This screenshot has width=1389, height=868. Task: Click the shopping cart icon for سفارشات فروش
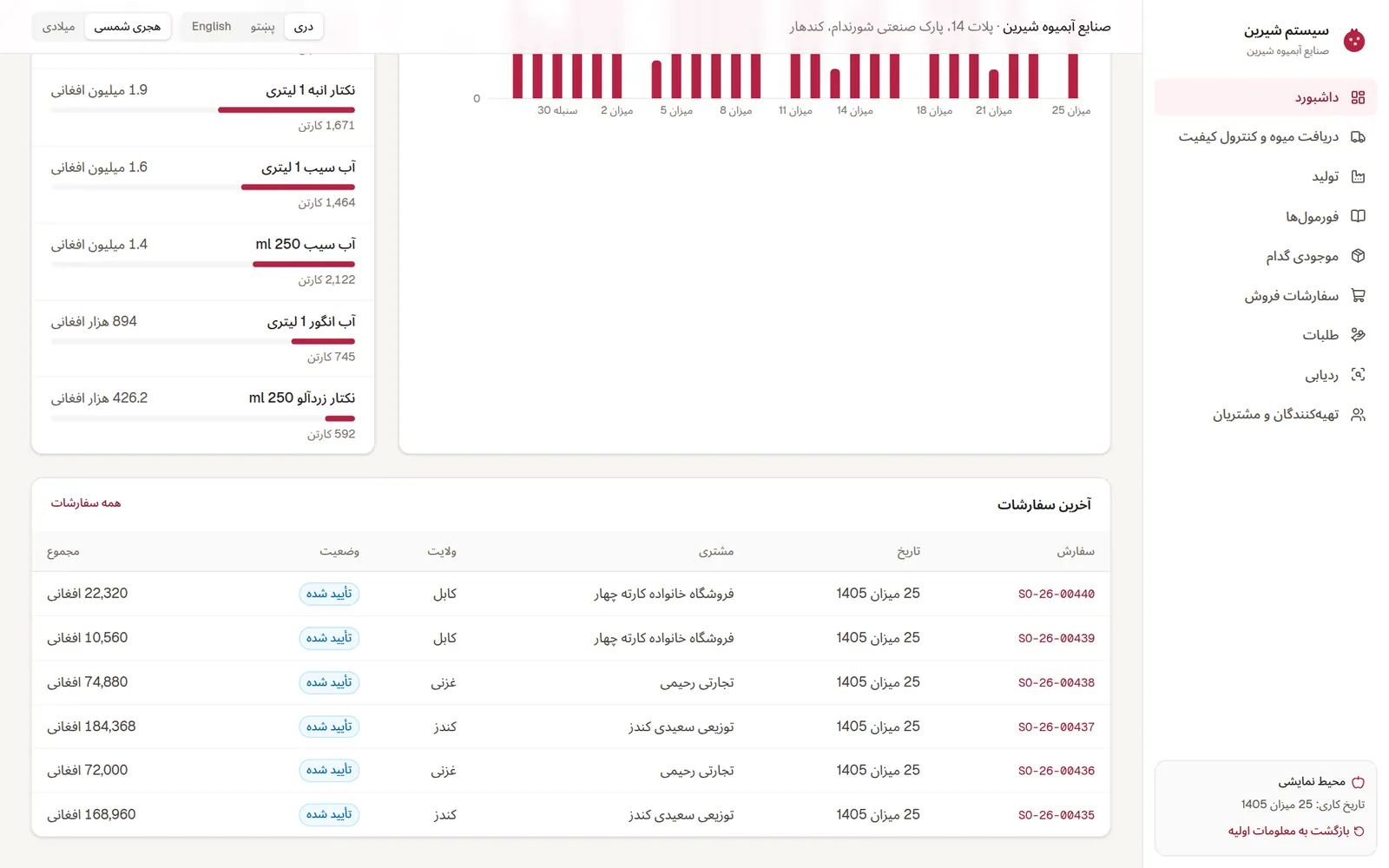1358,295
